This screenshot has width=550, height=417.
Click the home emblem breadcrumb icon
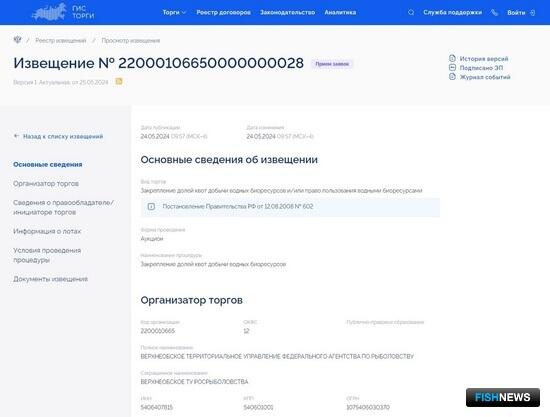(17, 40)
